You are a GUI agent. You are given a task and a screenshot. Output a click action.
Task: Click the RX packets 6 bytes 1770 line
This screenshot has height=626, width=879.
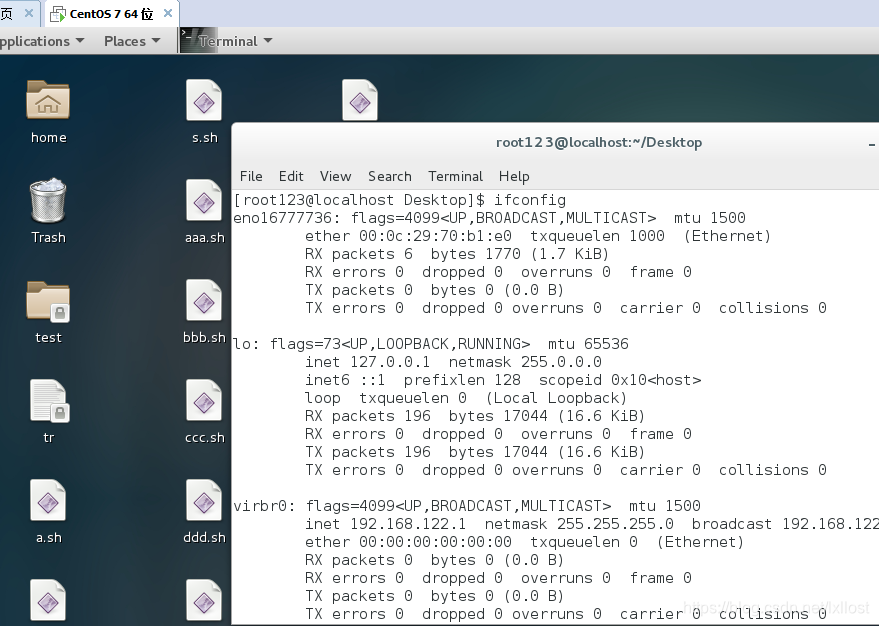(457, 254)
